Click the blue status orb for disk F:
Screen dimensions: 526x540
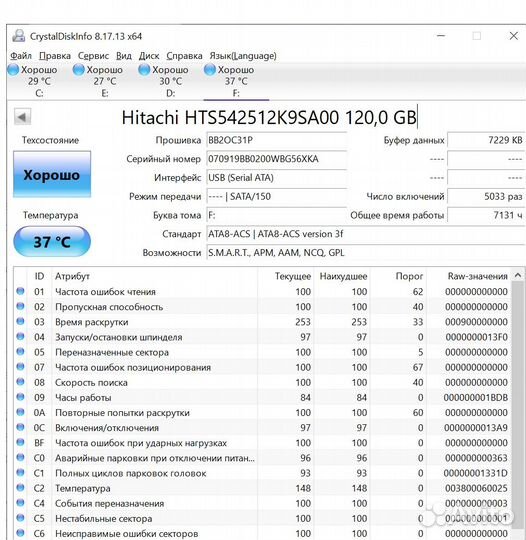pos(209,70)
